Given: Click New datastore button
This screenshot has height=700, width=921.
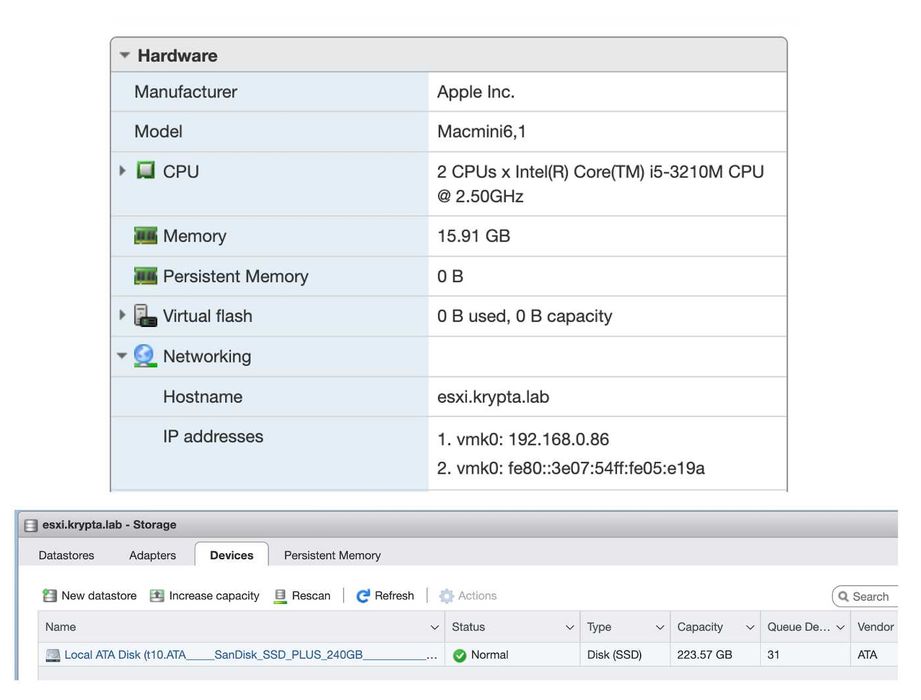Looking at the screenshot, I should coord(90,595).
